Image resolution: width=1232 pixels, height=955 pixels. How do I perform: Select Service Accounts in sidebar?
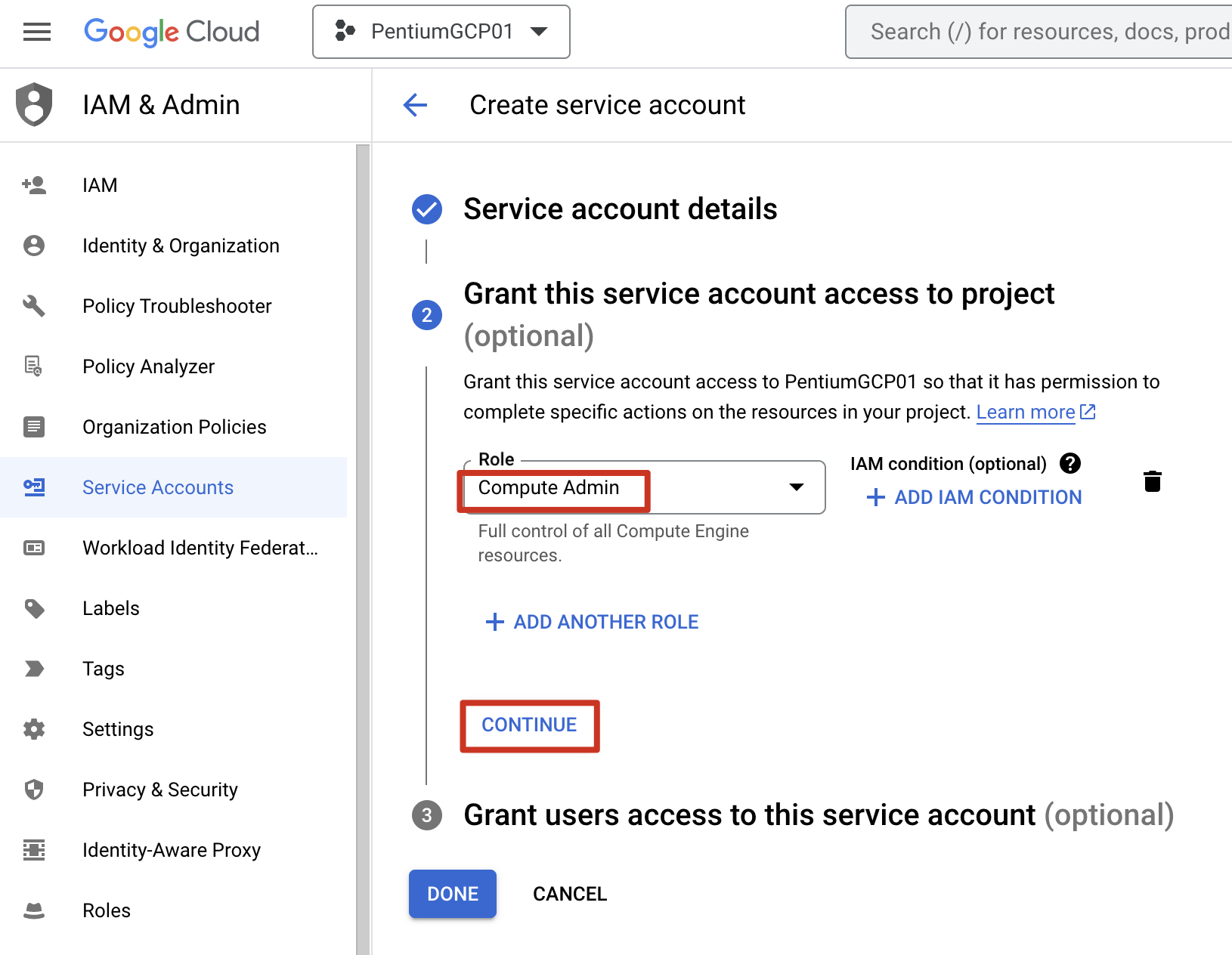click(174, 487)
